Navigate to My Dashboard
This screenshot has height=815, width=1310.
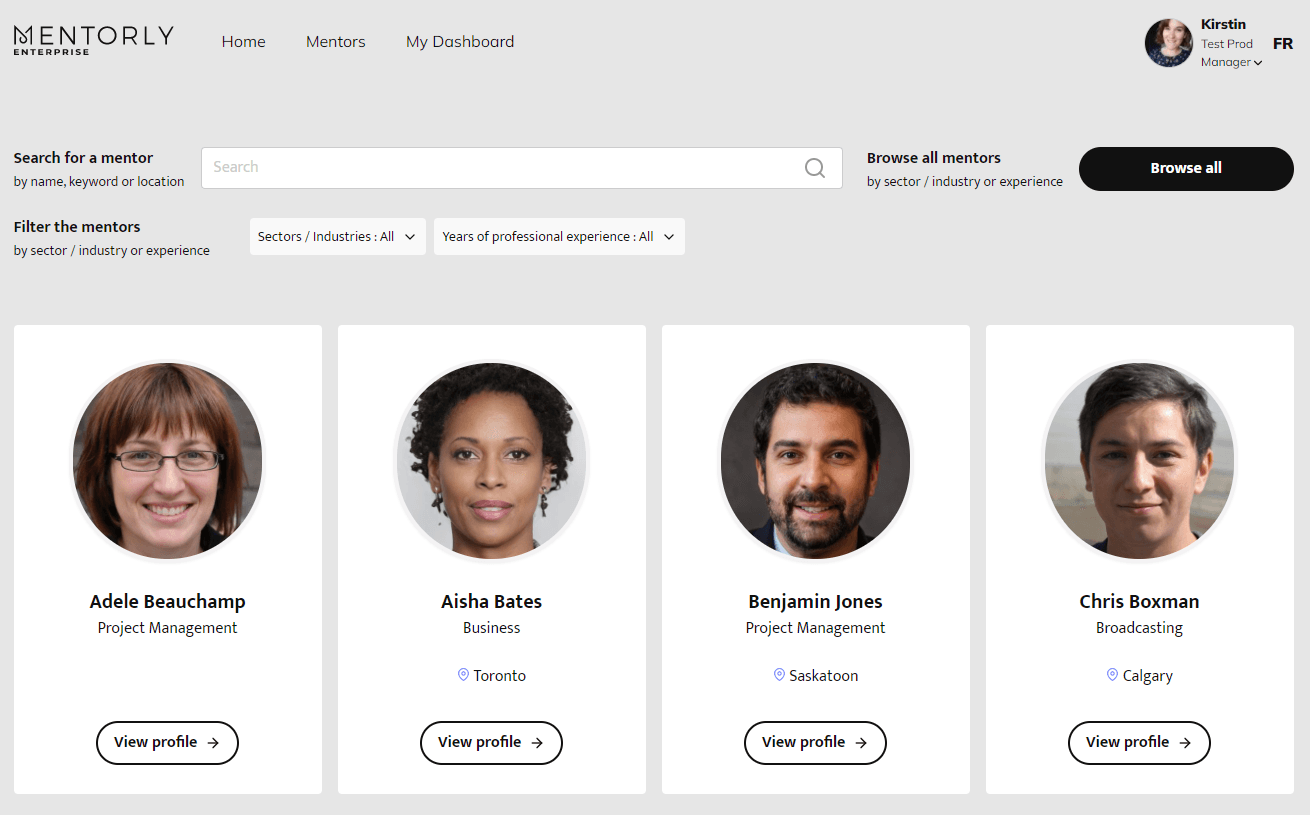[460, 42]
